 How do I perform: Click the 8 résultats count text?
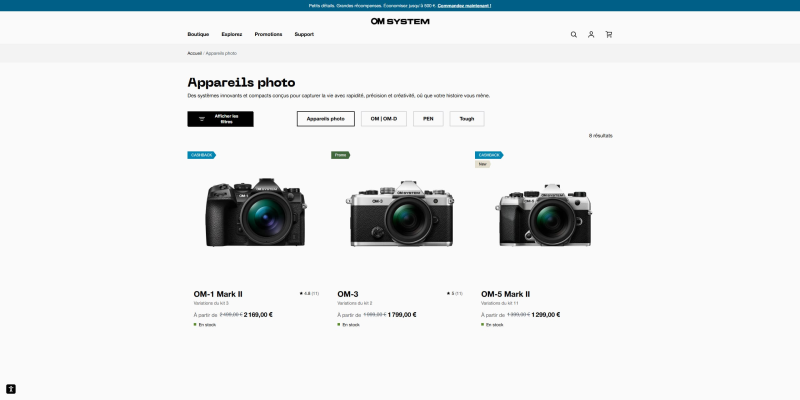[x=601, y=136]
